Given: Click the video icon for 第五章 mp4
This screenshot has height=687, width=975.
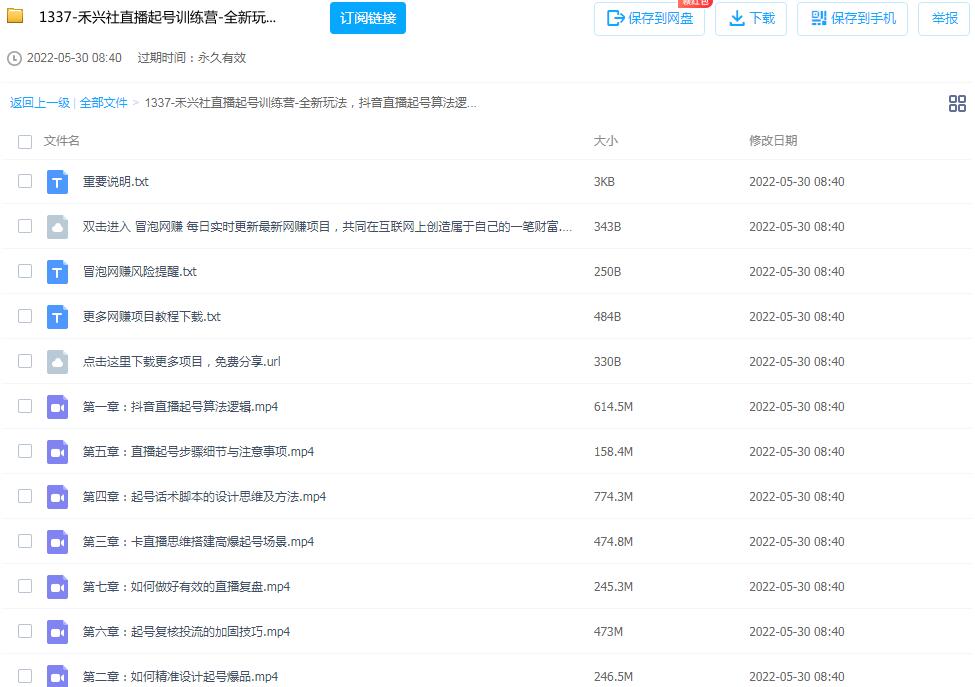Looking at the screenshot, I should click(x=57, y=452).
